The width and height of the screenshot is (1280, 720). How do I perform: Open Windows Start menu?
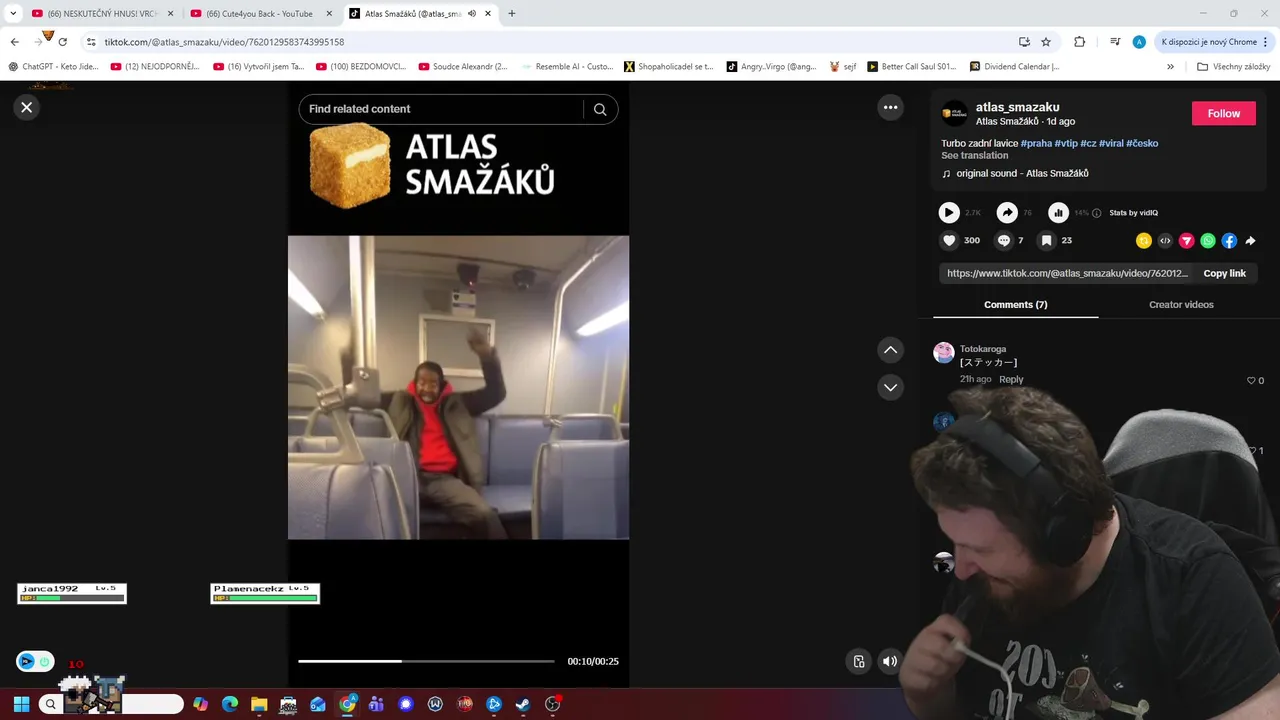click(21, 704)
